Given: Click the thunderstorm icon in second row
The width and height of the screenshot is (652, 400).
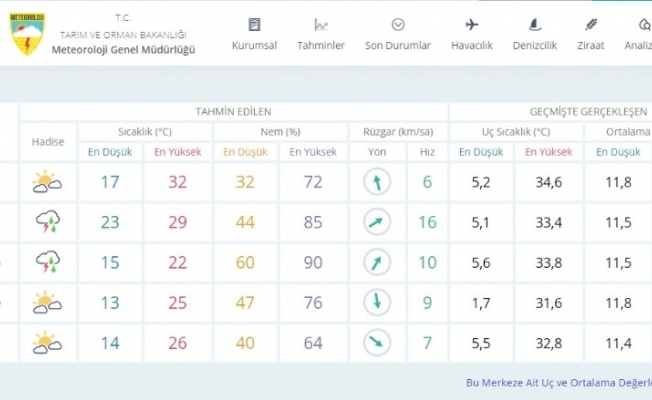Looking at the screenshot, I should [x=47, y=222].
